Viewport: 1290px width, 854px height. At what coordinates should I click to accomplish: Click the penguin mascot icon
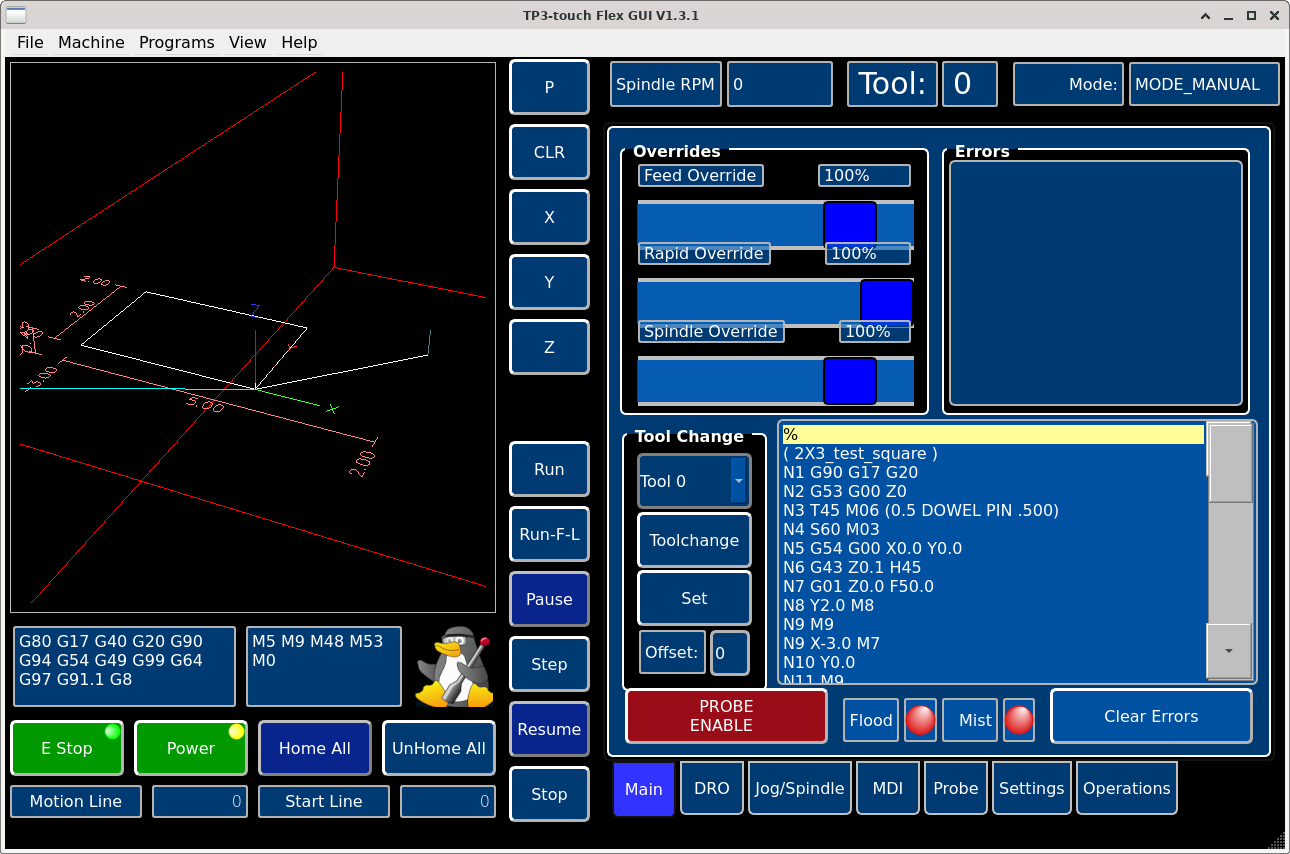click(x=455, y=667)
